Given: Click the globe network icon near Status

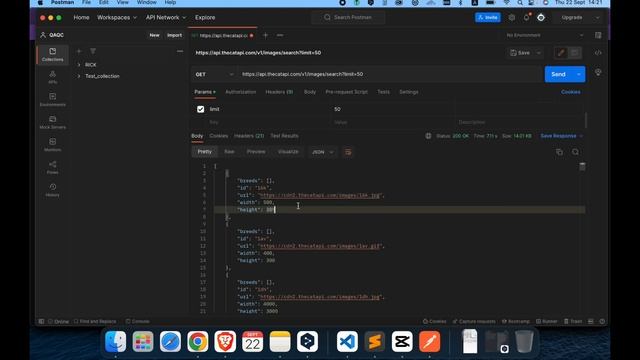Looking at the screenshot, I should pos(428,136).
